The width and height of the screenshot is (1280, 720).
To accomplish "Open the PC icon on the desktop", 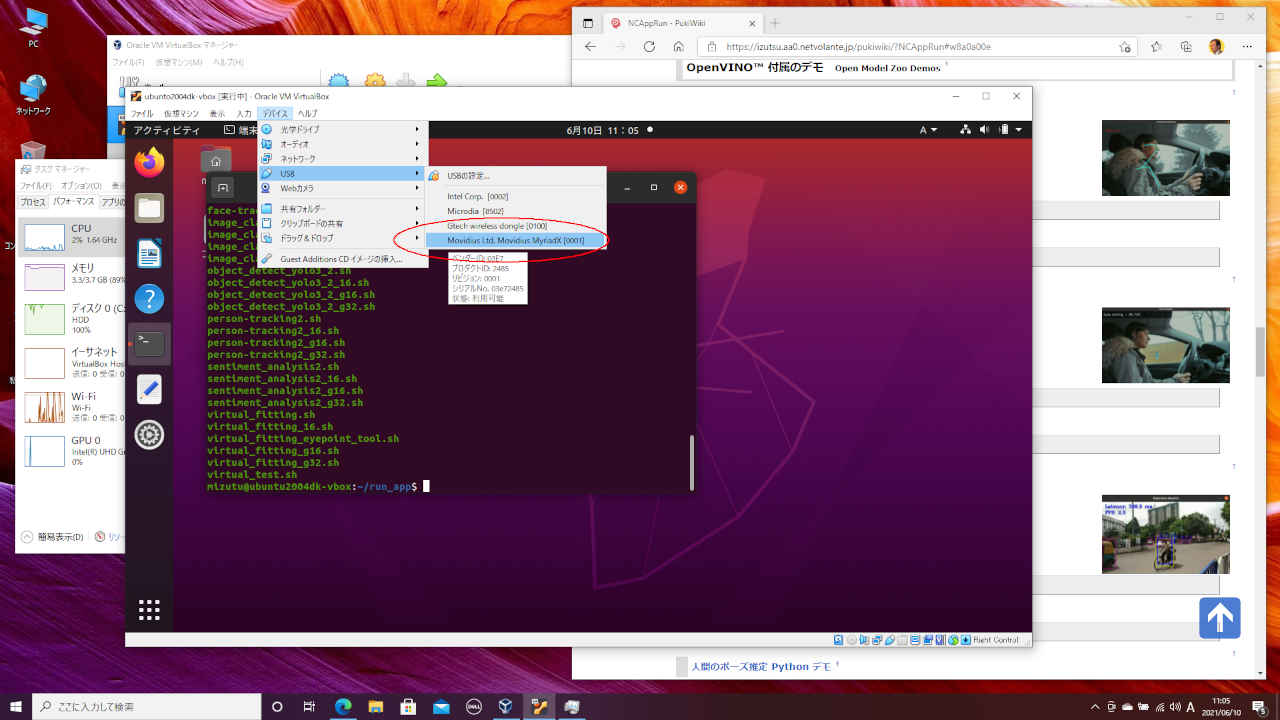I will pos(33,27).
